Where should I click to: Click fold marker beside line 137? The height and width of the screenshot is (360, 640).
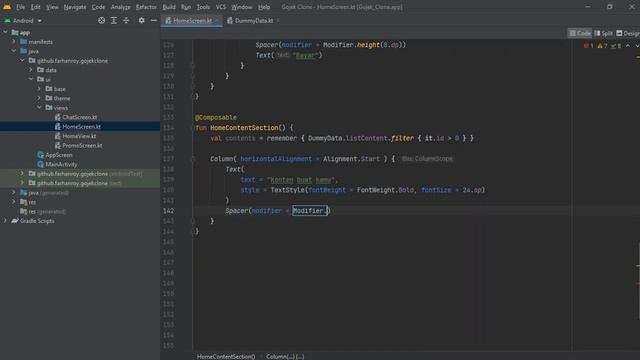click(x=193, y=159)
